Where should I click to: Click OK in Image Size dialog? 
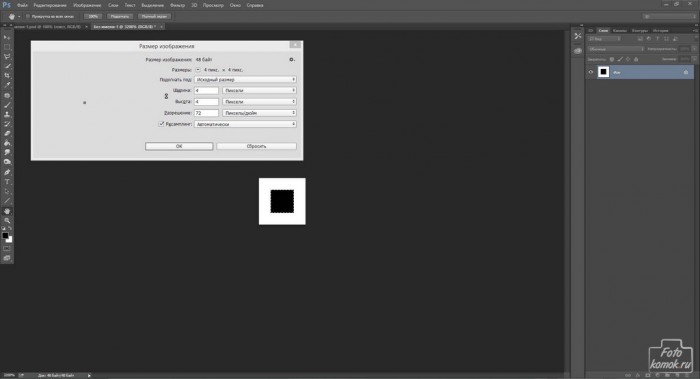179,146
